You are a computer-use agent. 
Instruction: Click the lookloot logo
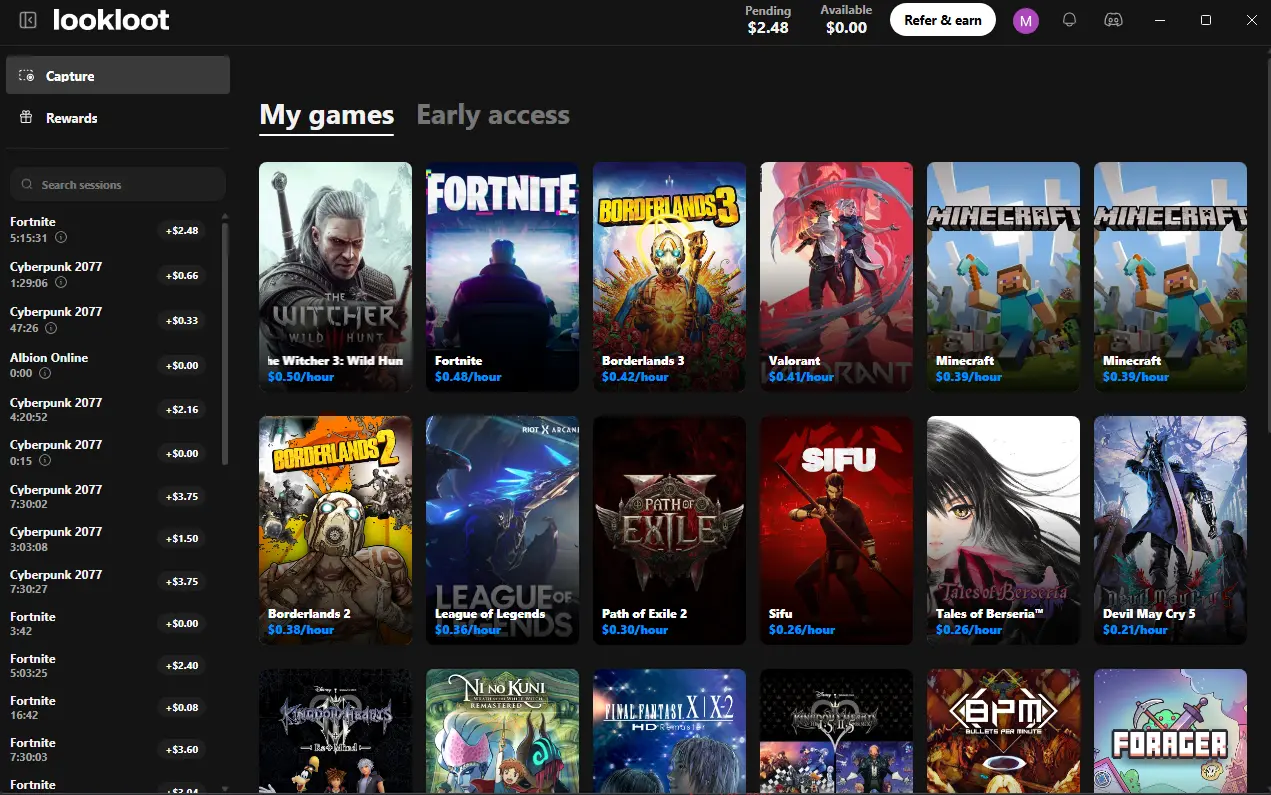click(111, 19)
